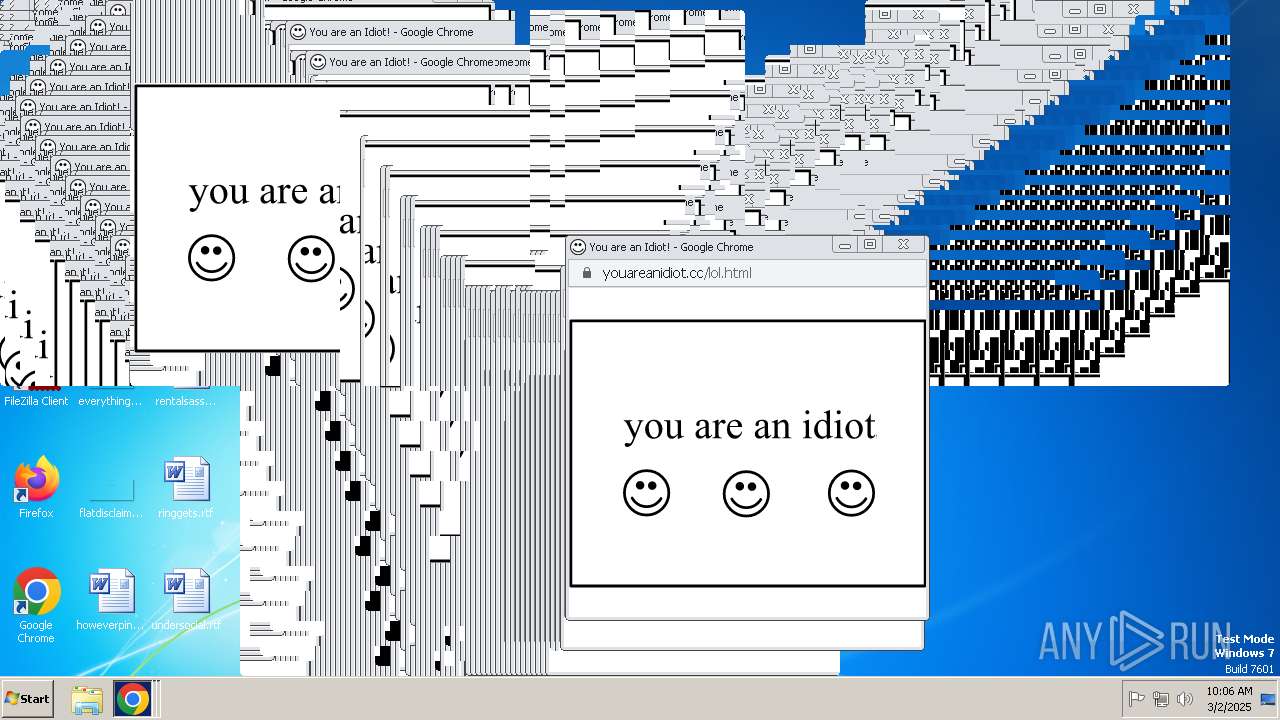Open the Action Center flag tray icon
Viewport: 1280px width, 720px height.
coord(1137,699)
